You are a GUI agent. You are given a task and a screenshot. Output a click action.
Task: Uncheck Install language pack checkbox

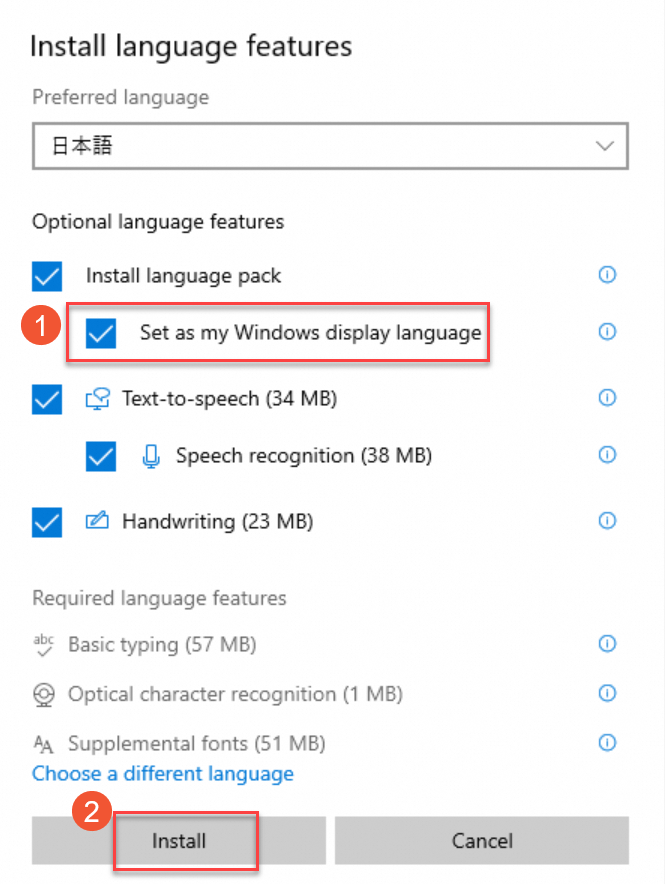pos(47,276)
